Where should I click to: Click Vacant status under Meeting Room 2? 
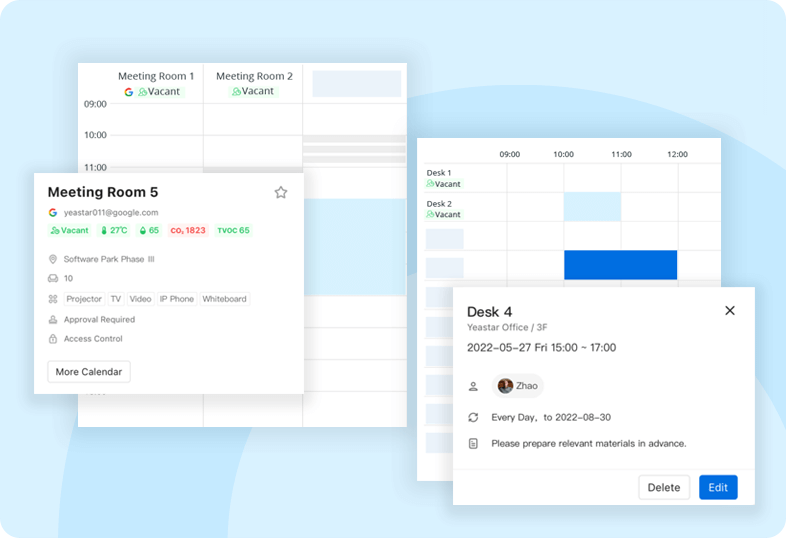(x=253, y=91)
